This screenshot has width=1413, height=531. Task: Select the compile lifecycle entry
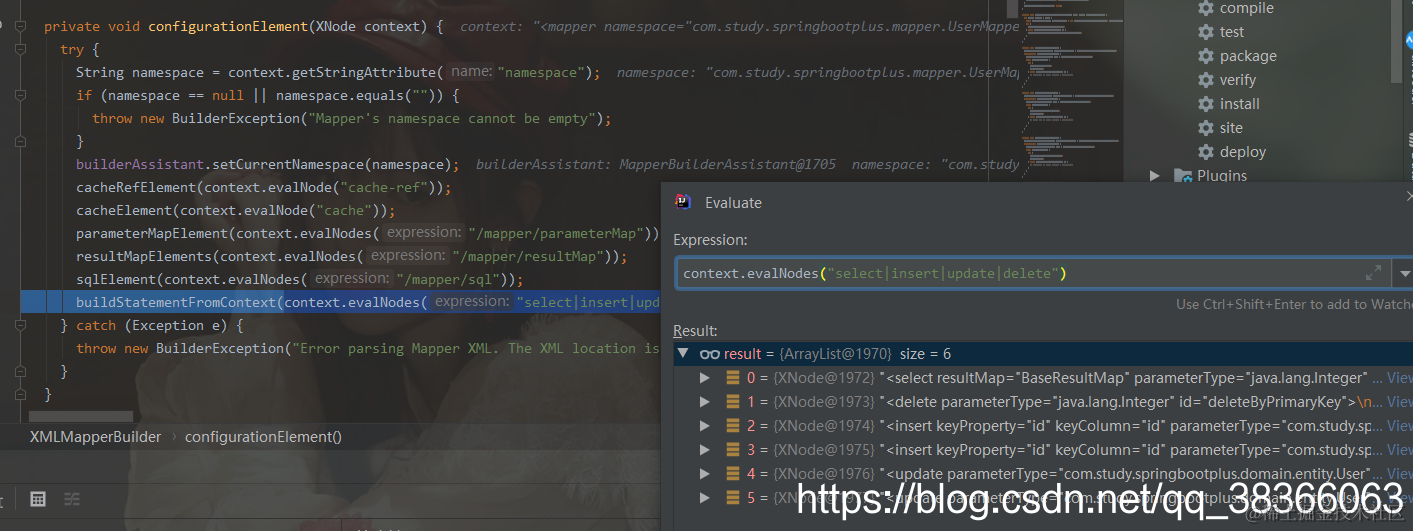tap(1246, 8)
